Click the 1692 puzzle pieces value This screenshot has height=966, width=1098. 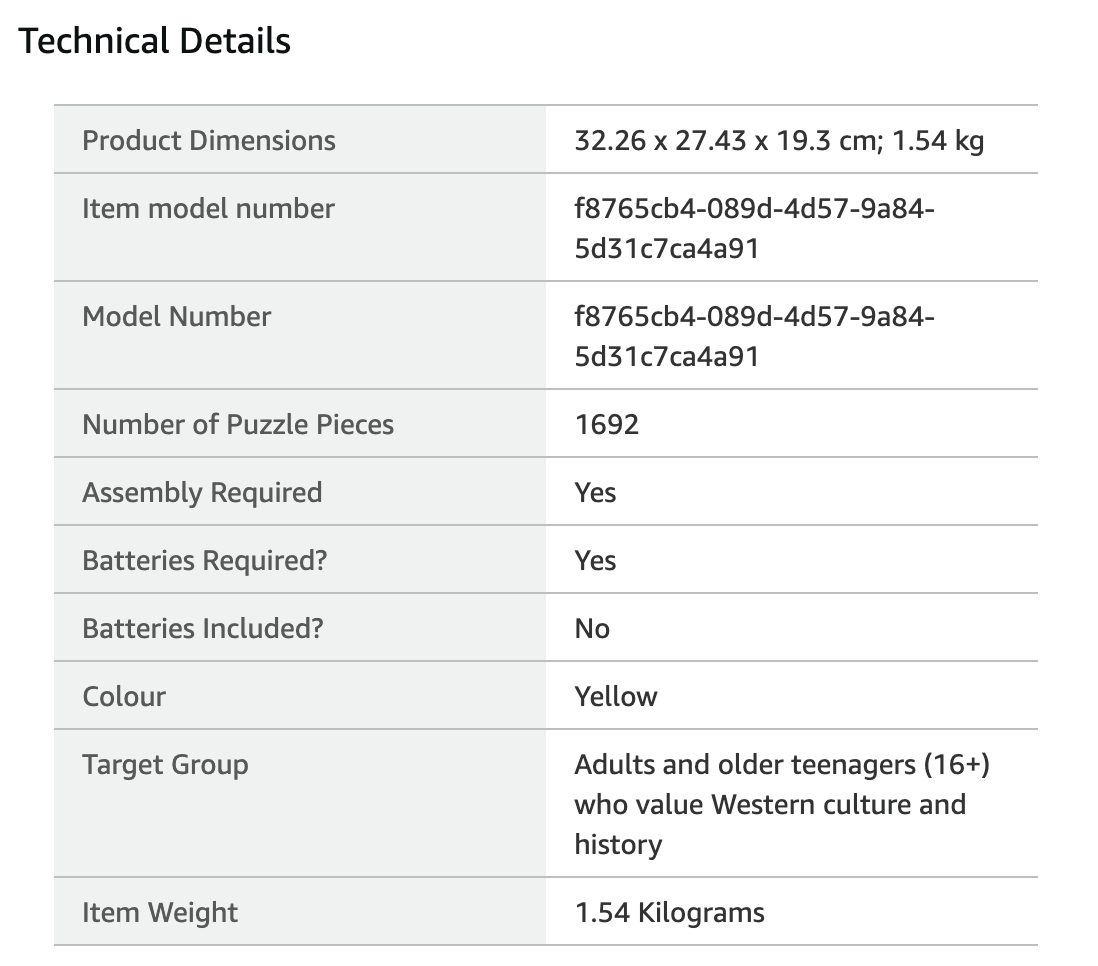coord(606,425)
